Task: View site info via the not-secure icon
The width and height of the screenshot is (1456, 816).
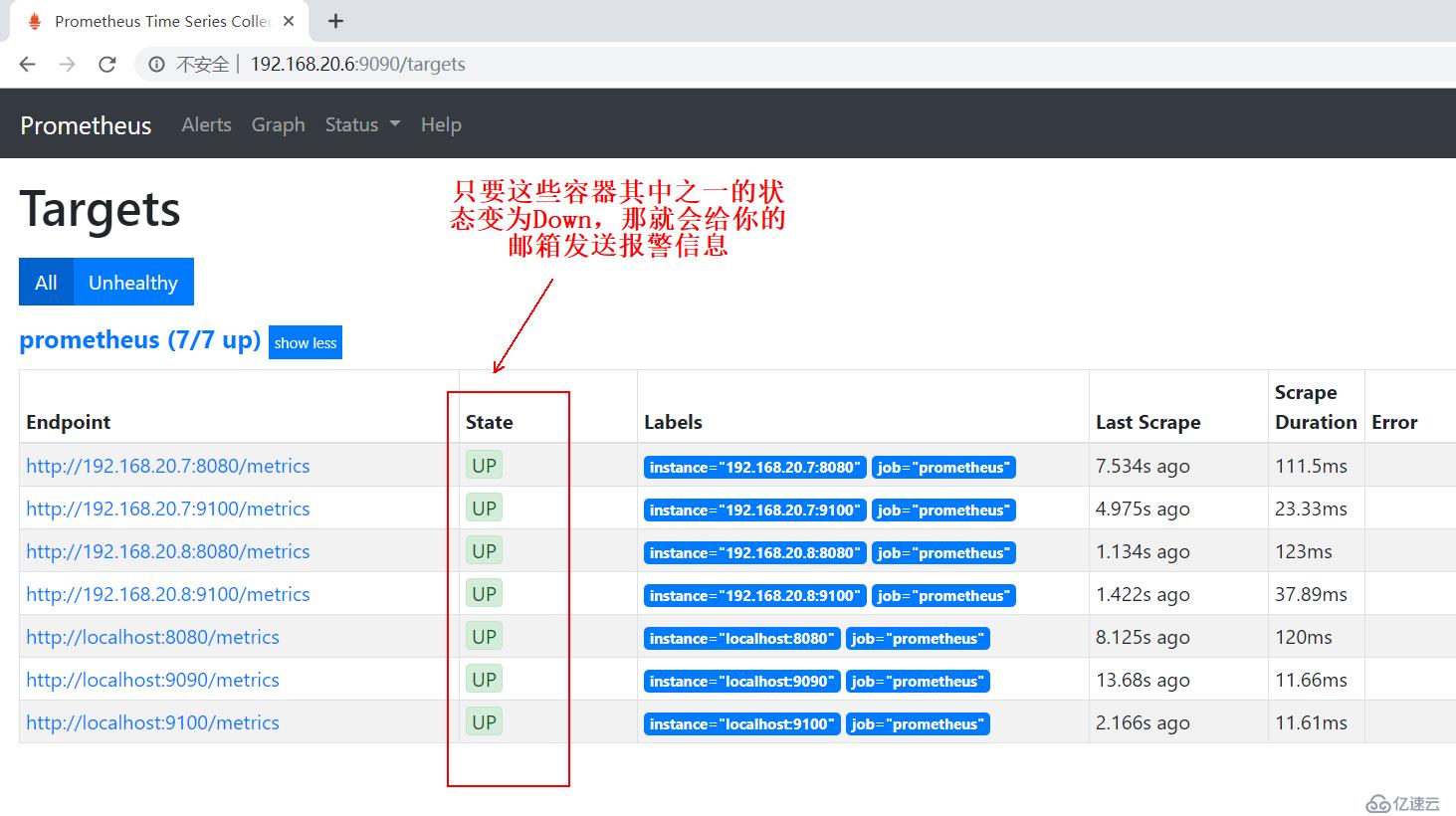Action: 156,64
